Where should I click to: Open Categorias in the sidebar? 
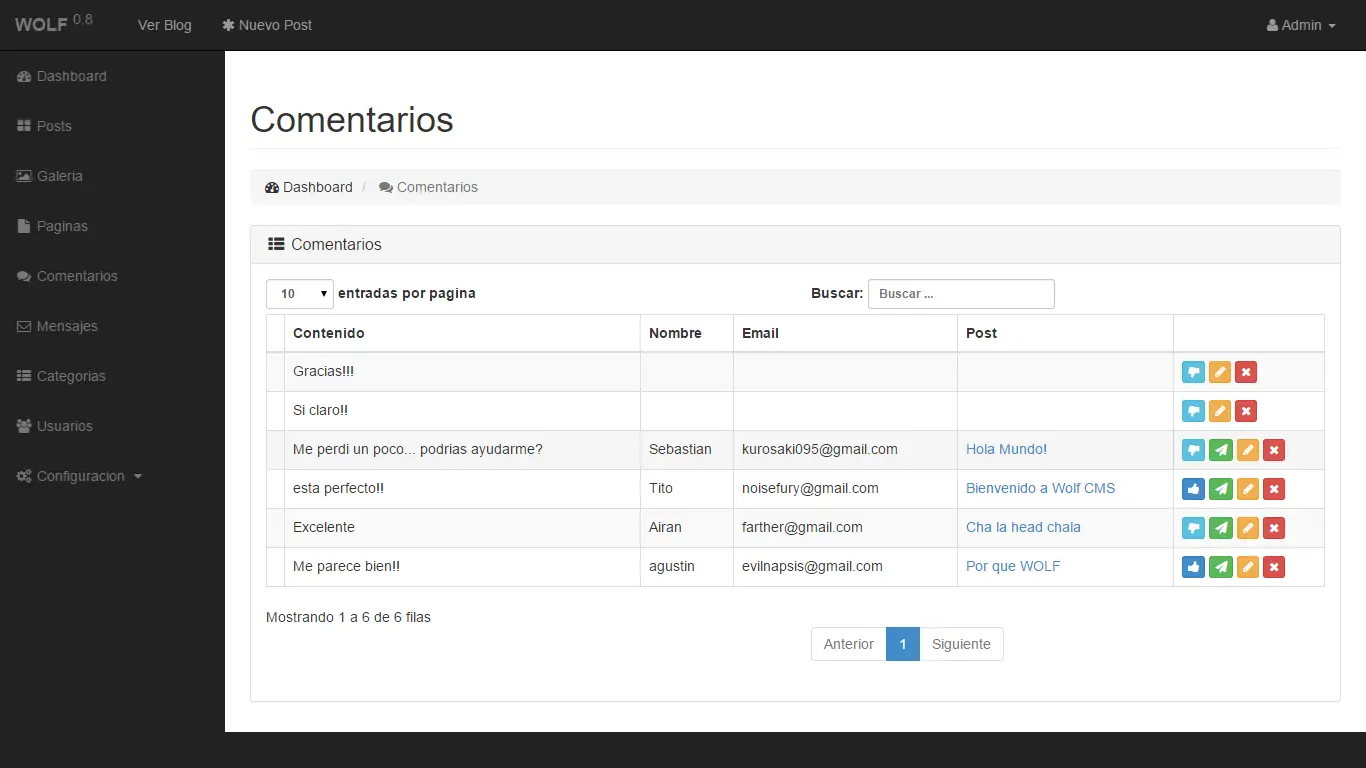click(x=62, y=376)
